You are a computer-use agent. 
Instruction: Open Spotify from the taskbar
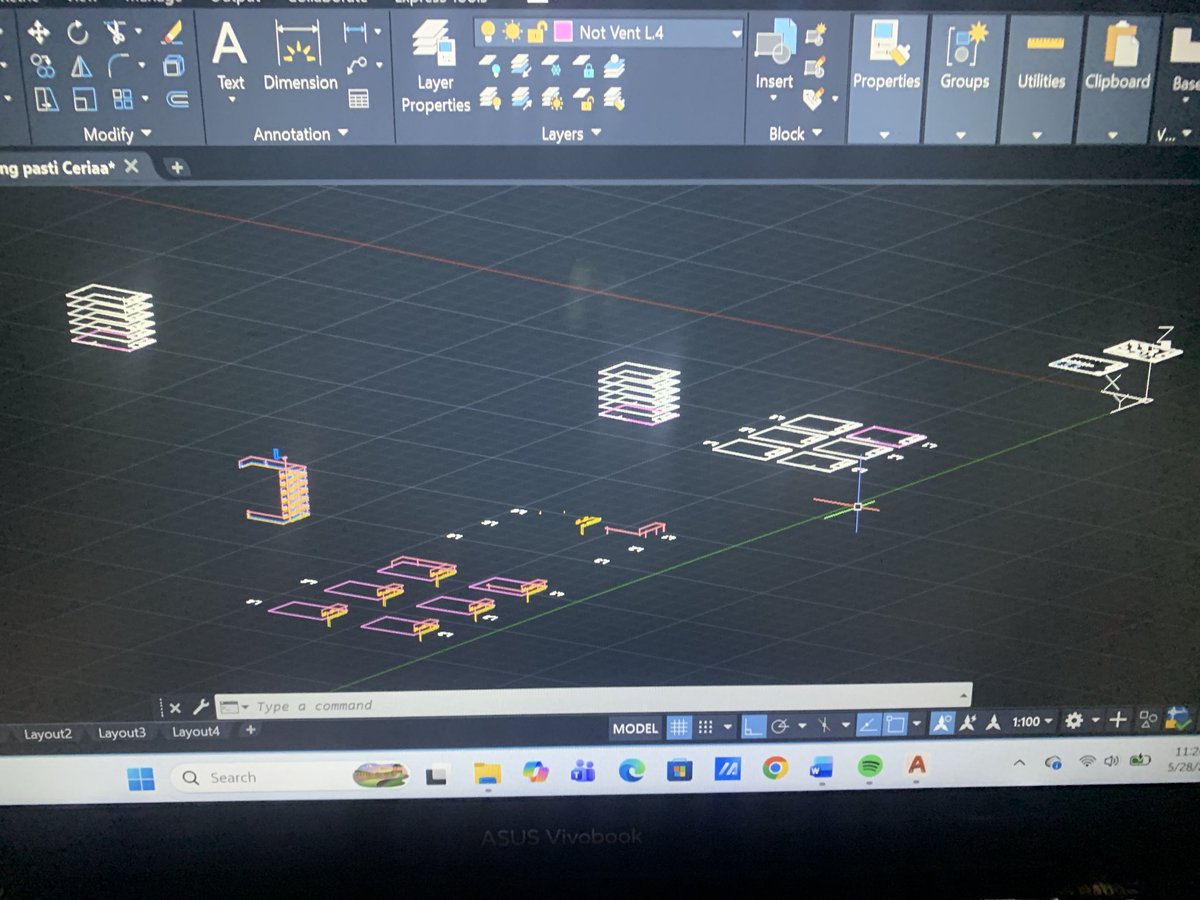870,768
